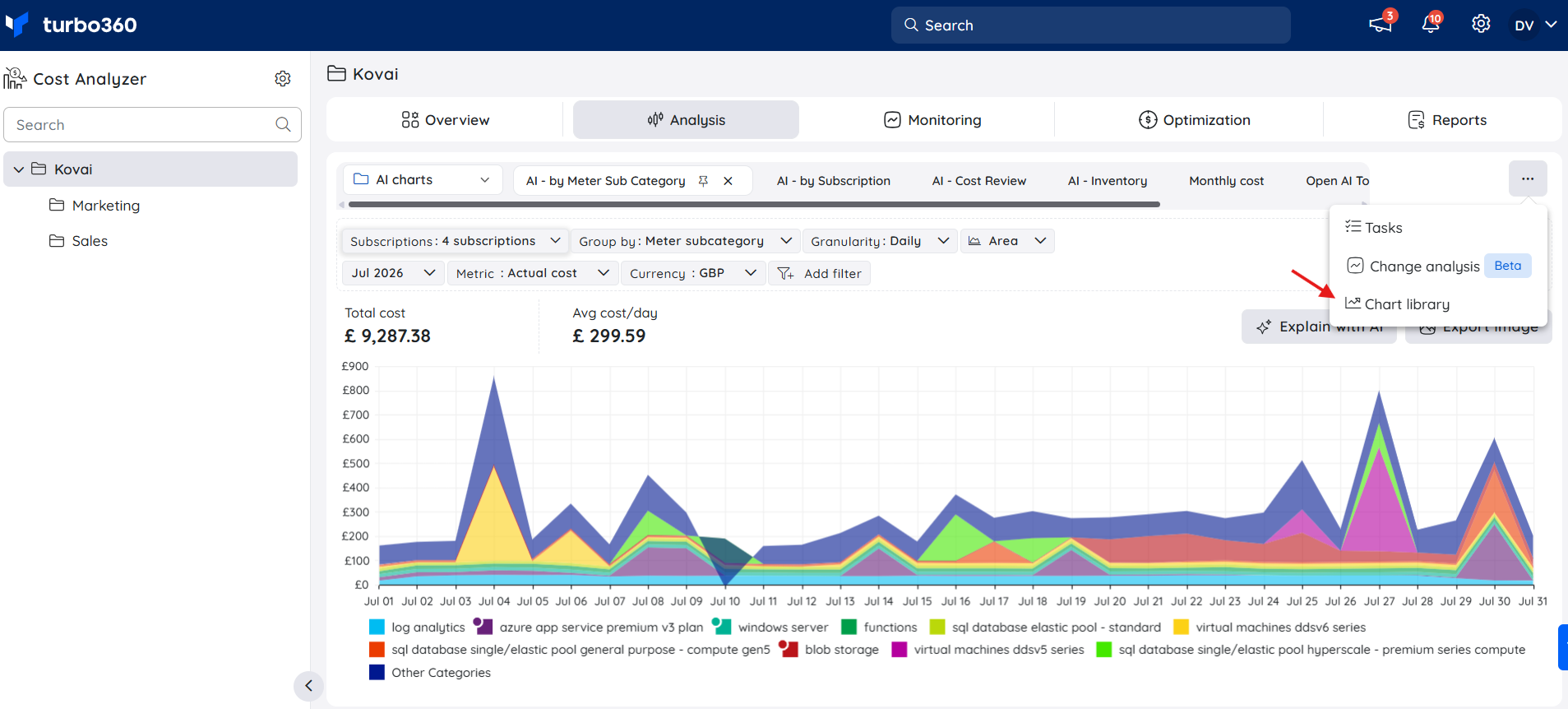
Task: Open the three-dots more options menu
Action: (1528, 178)
